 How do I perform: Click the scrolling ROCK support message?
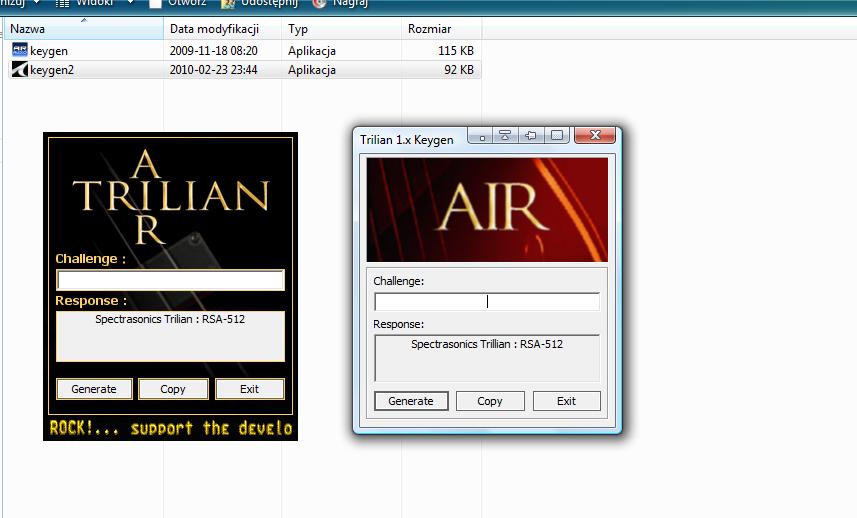[x=171, y=428]
